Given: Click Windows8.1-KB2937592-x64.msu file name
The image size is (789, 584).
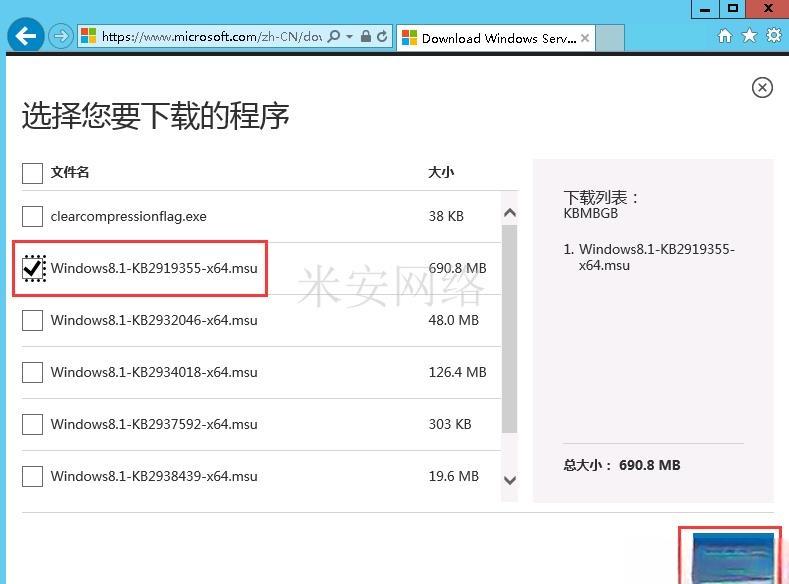Looking at the screenshot, I should pos(154,425).
